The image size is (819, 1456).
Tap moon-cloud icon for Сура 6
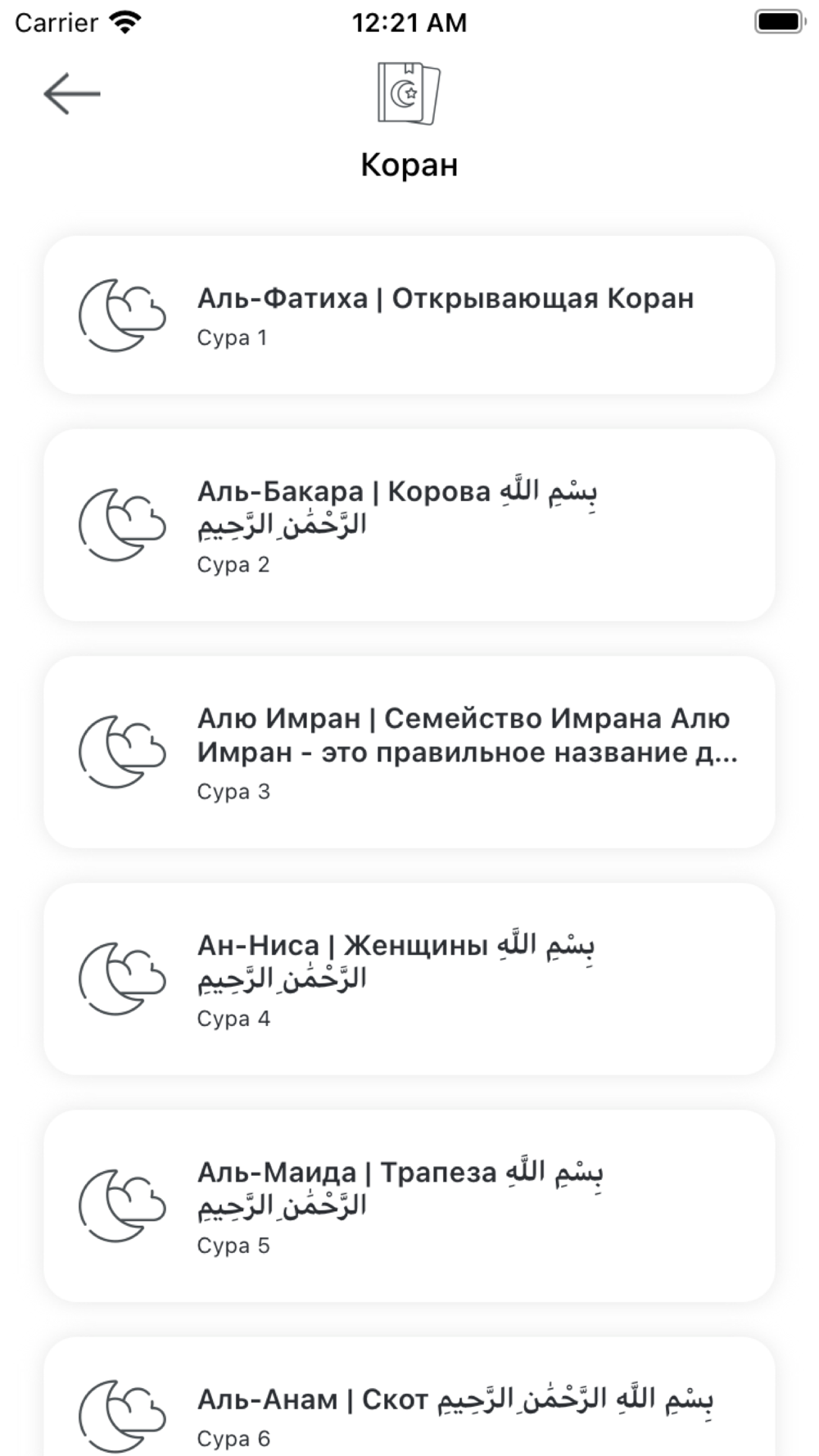pyautogui.click(x=123, y=1416)
